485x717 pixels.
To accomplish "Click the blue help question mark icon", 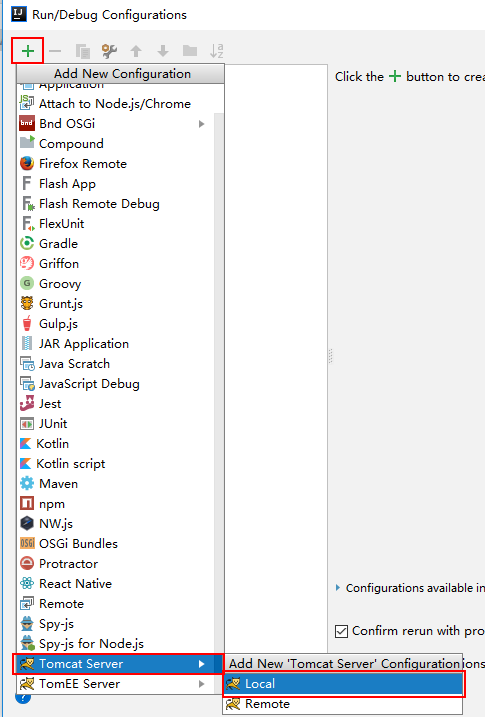I will [23, 698].
